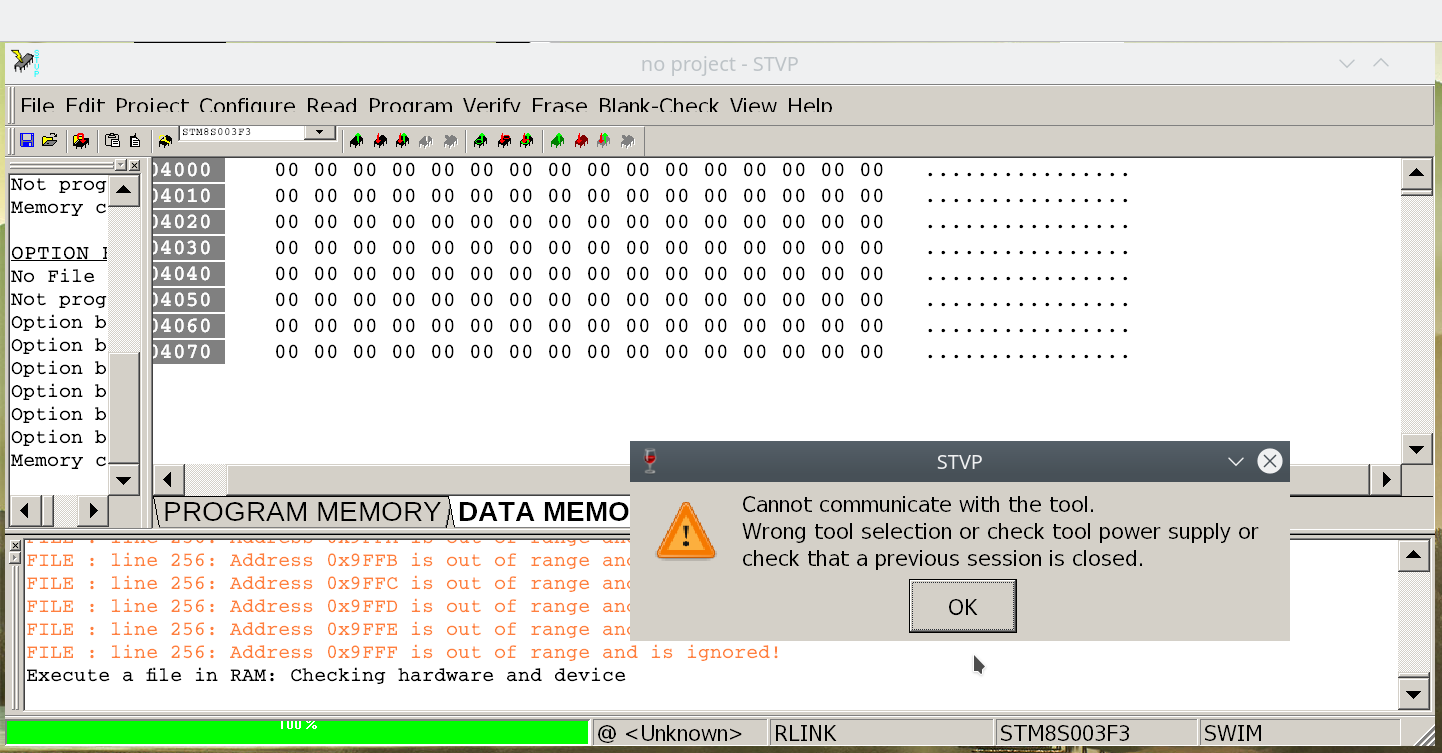Click first chip icon right of device dropdown
1442x753 pixels.
pos(356,141)
